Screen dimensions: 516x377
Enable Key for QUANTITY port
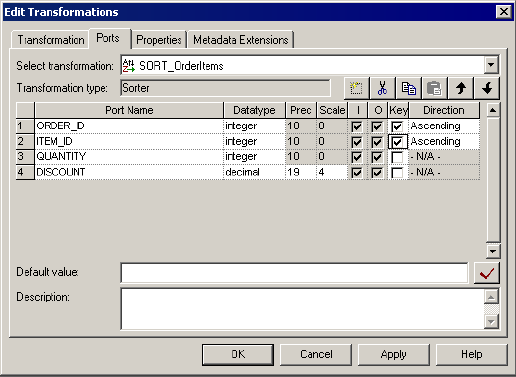pyautogui.click(x=397, y=157)
